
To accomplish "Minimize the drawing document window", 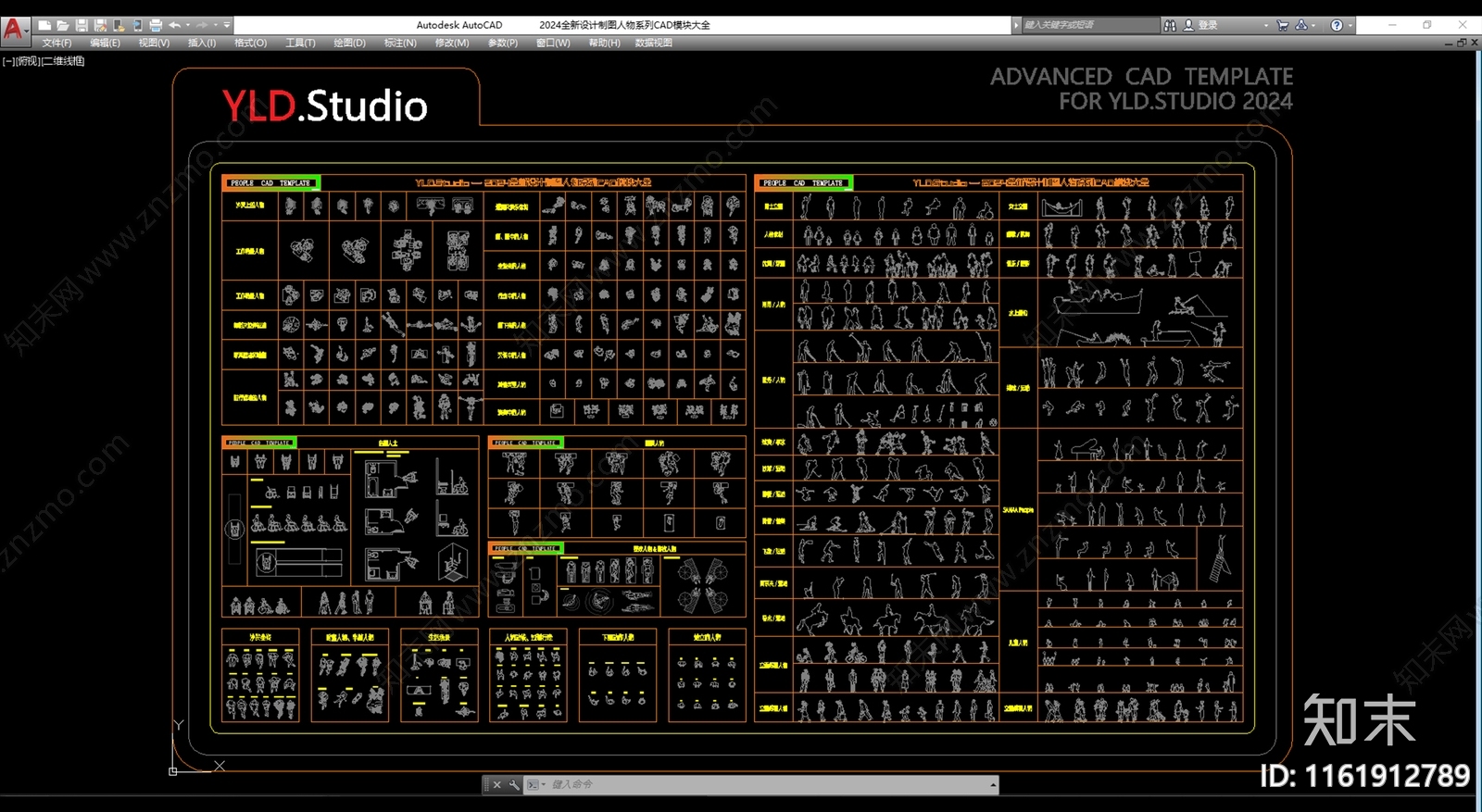I will 1449,44.
